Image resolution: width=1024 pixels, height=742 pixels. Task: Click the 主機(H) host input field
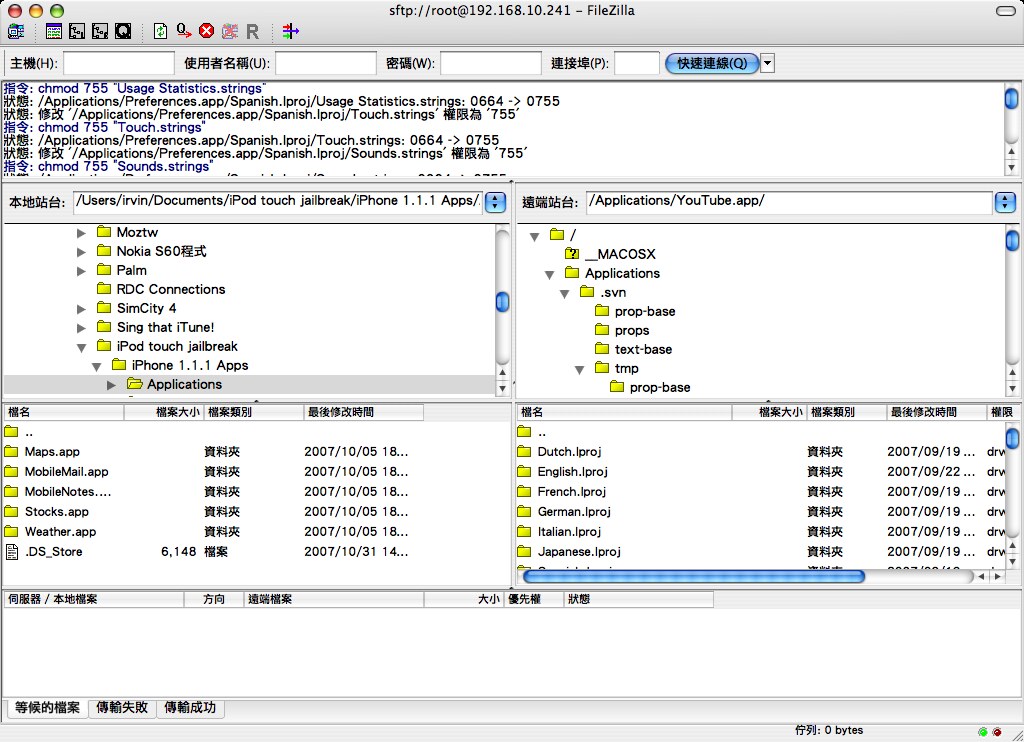118,63
